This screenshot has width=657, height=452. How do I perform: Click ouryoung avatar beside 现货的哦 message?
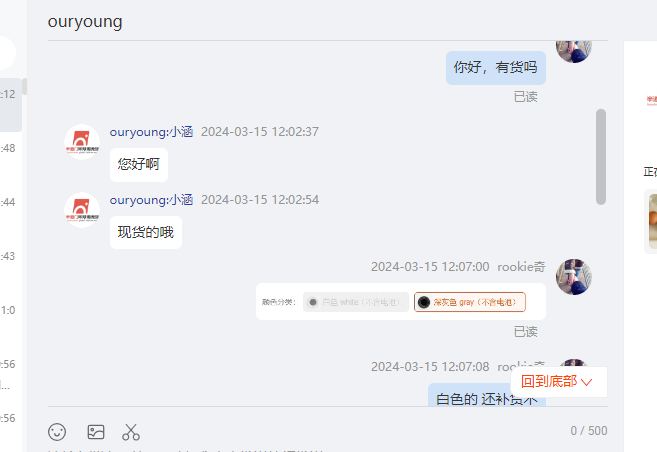click(82, 210)
